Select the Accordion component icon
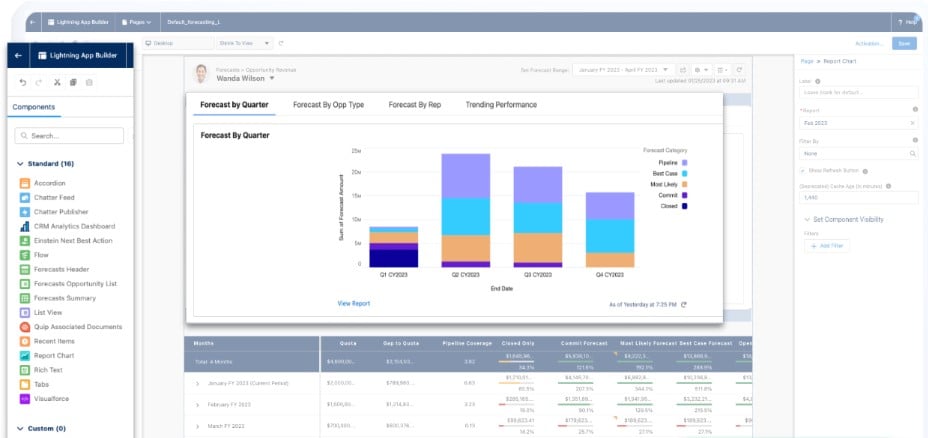This screenshot has width=928, height=438. [x=24, y=183]
